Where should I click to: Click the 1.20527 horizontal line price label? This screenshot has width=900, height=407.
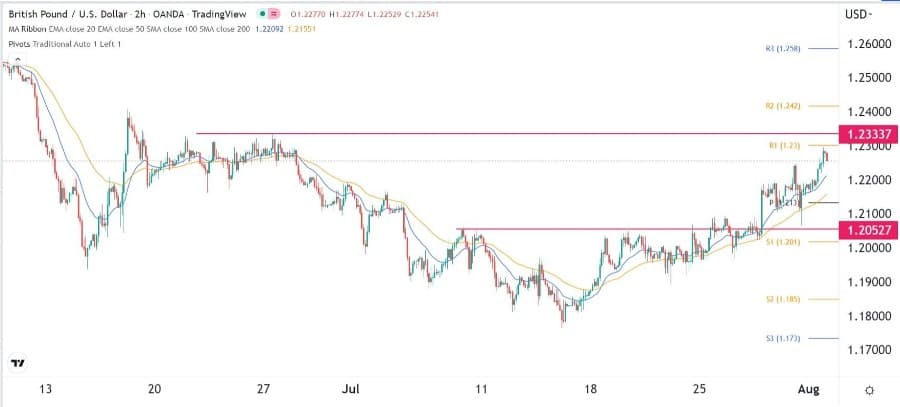click(x=868, y=230)
